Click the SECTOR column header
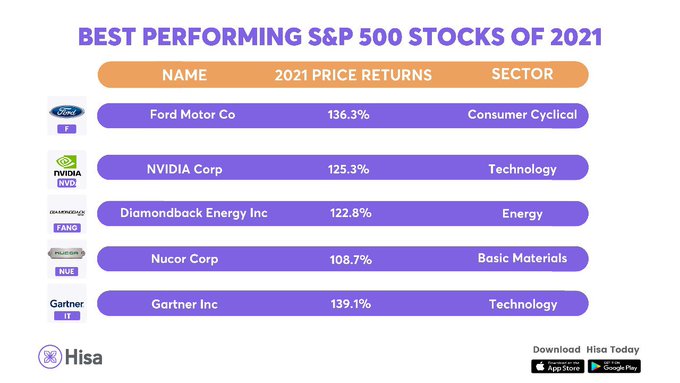680x383 pixels. point(522,74)
